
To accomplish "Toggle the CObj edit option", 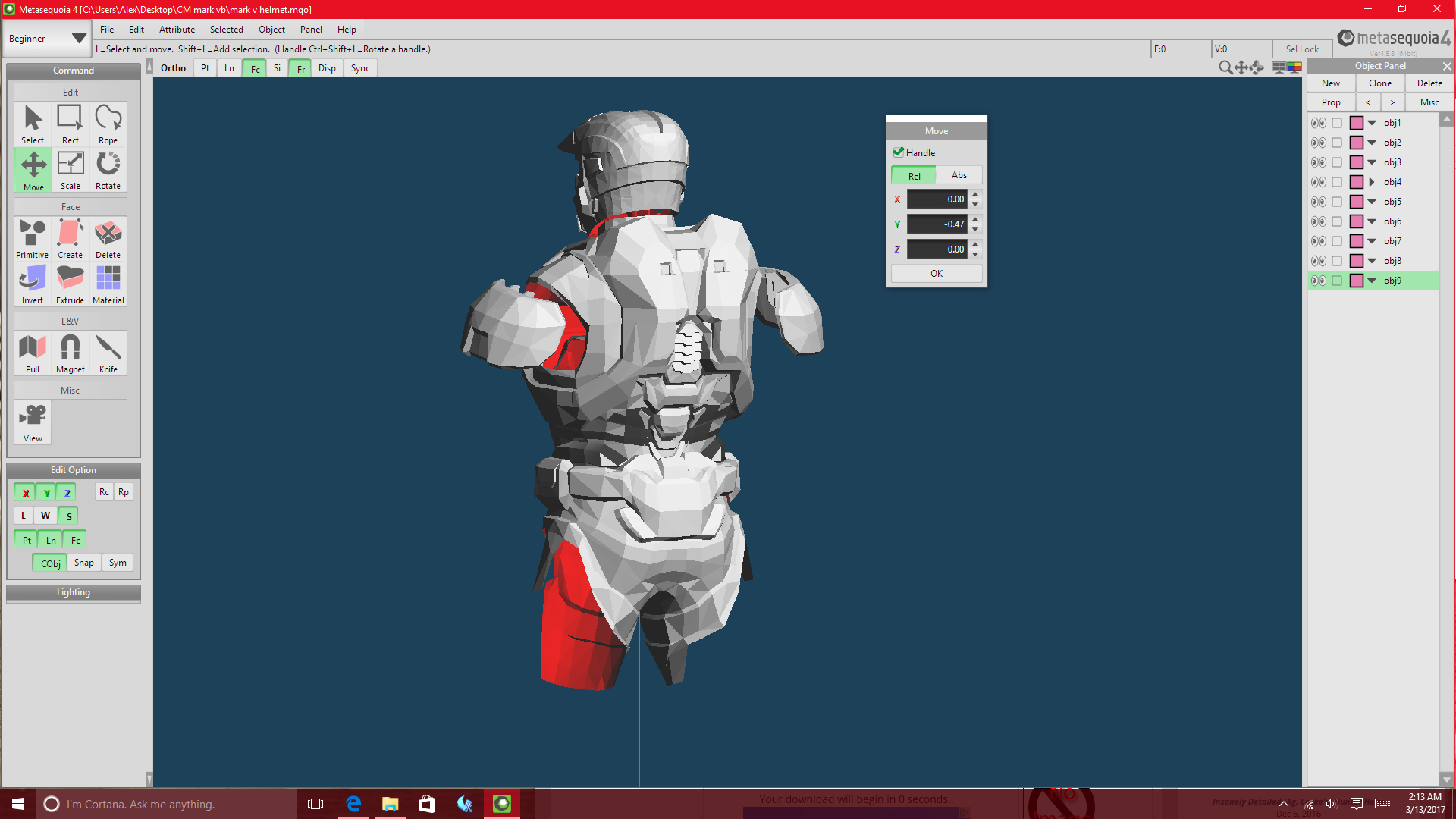I will 50,563.
